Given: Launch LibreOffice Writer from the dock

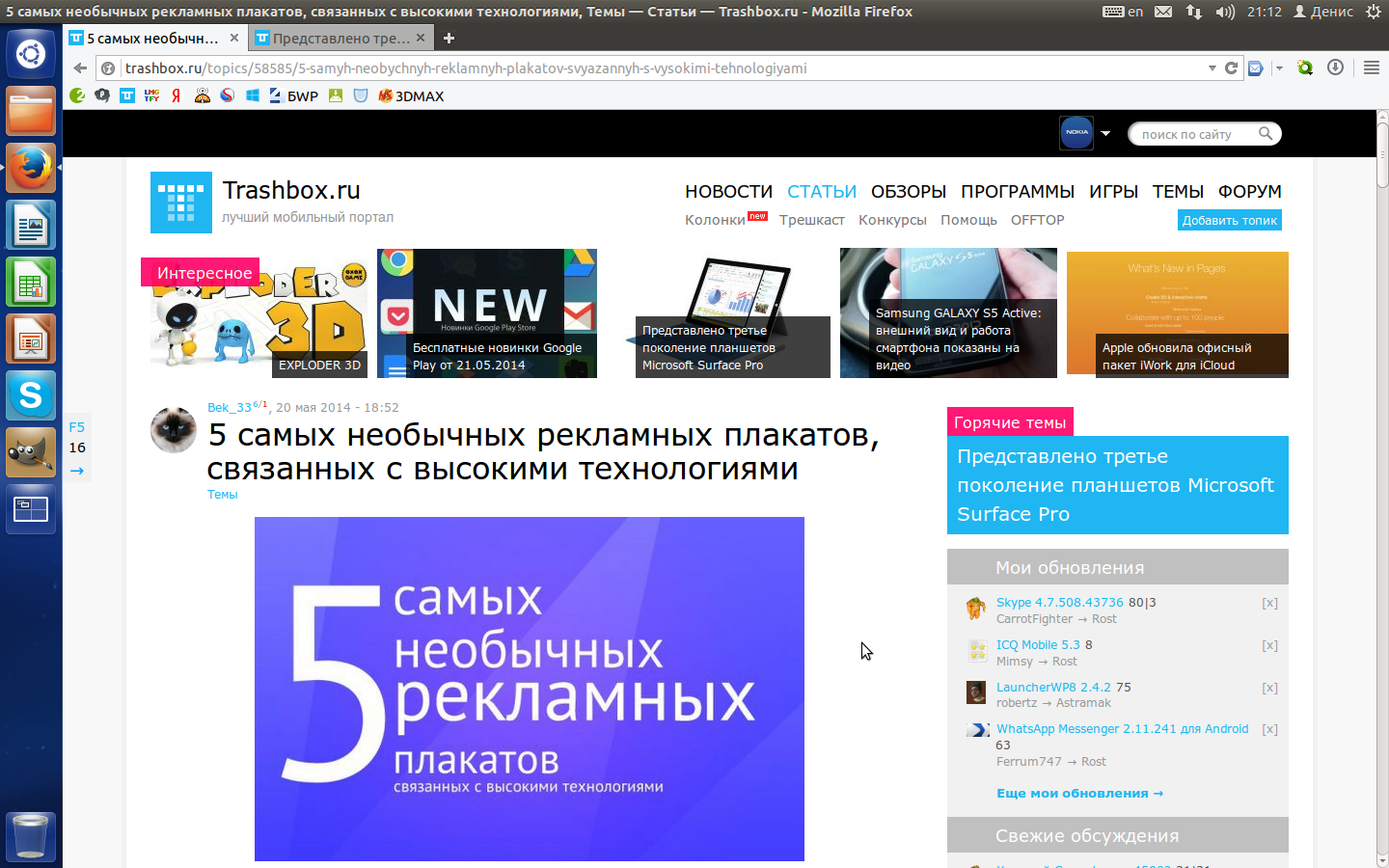Looking at the screenshot, I should click(31, 225).
